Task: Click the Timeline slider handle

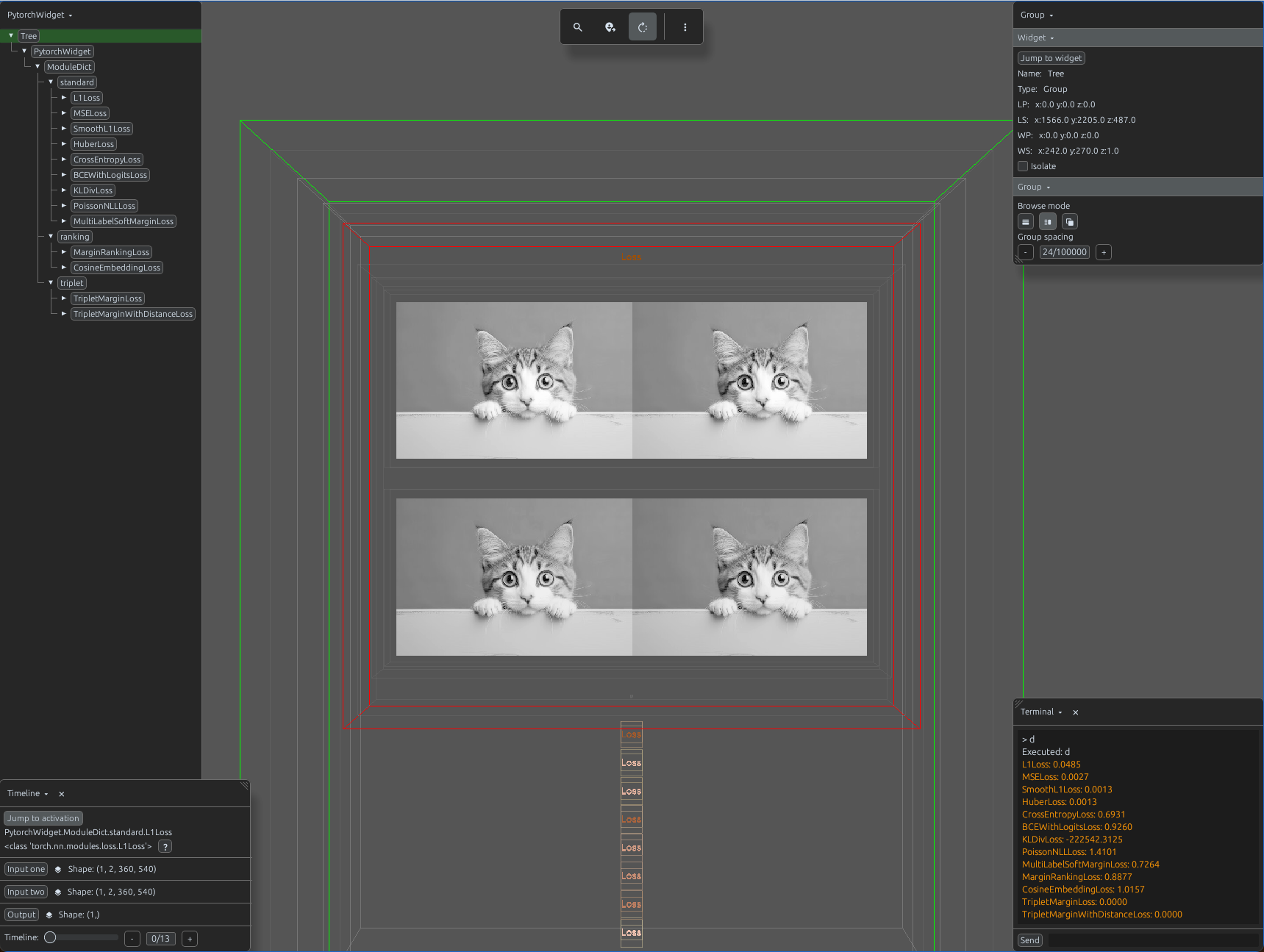Action: (x=50, y=937)
